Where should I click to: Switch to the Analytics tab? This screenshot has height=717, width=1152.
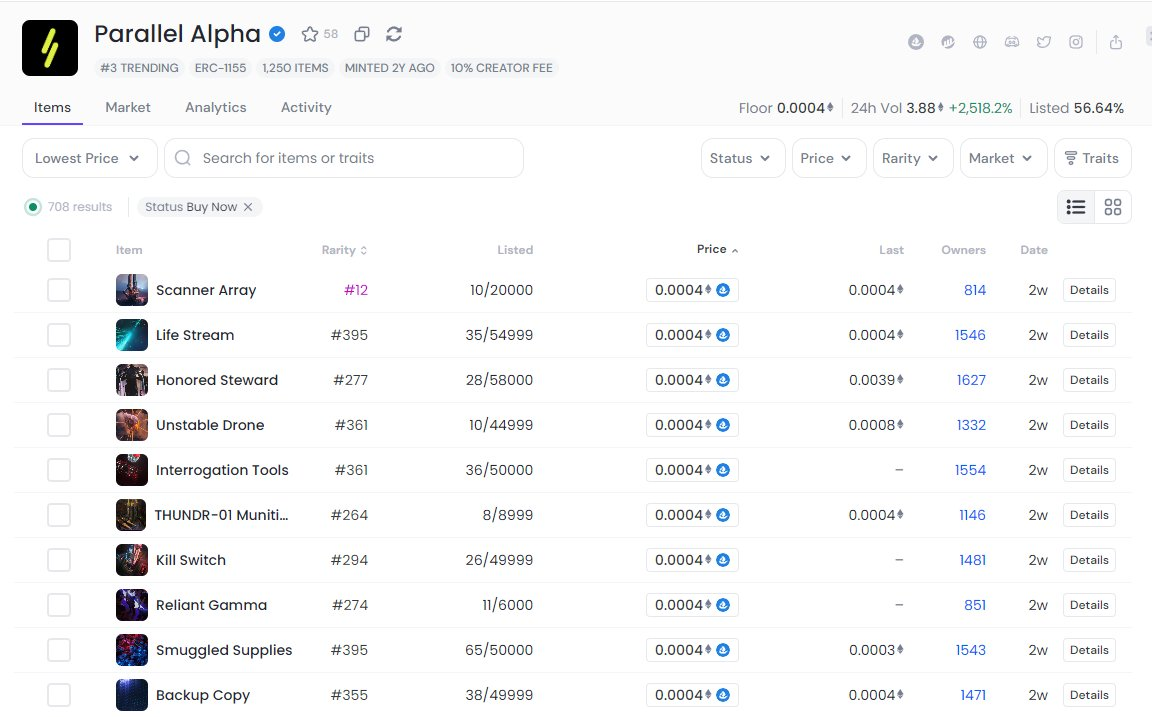point(215,107)
